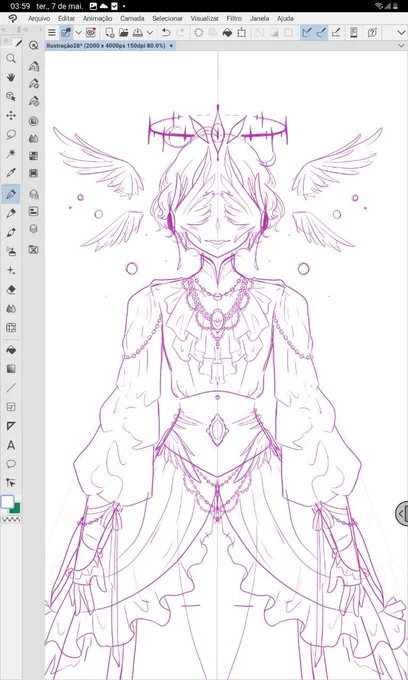Open the Ajuda menu
This screenshot has width=408, height=680.
(285, 19)
